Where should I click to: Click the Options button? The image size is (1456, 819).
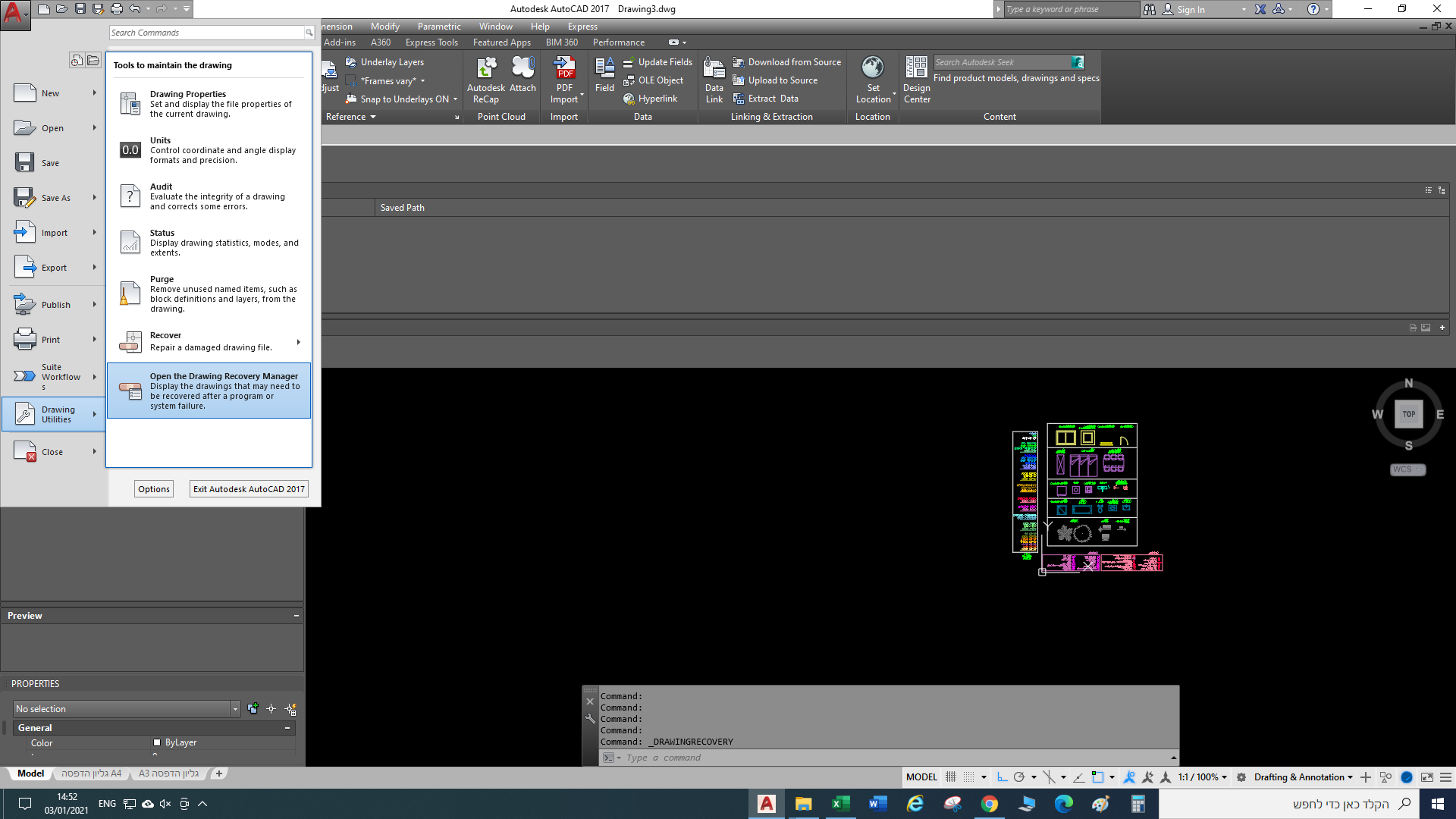tap(154, 489)
